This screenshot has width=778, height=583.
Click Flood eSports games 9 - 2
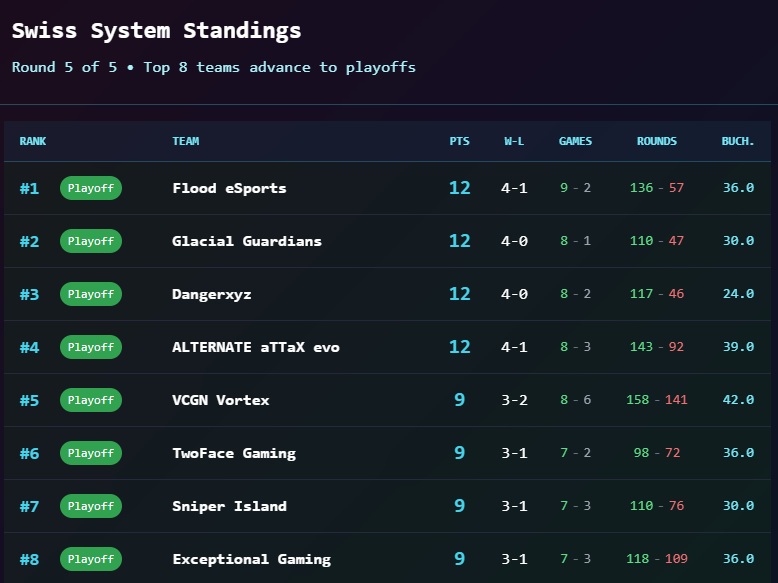(576, 188)
